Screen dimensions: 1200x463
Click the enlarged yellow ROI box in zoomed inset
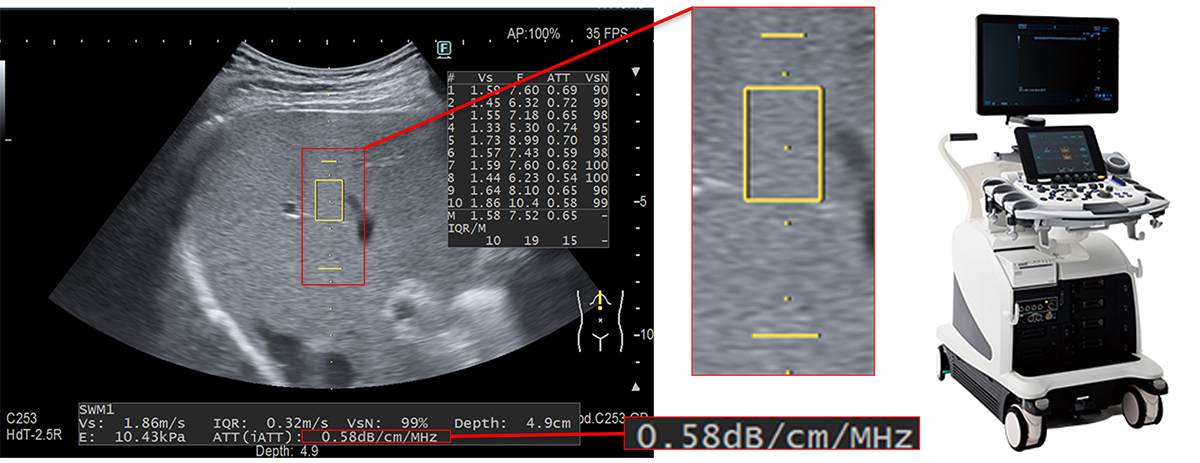pyautogui.click(x=784, y=141)
